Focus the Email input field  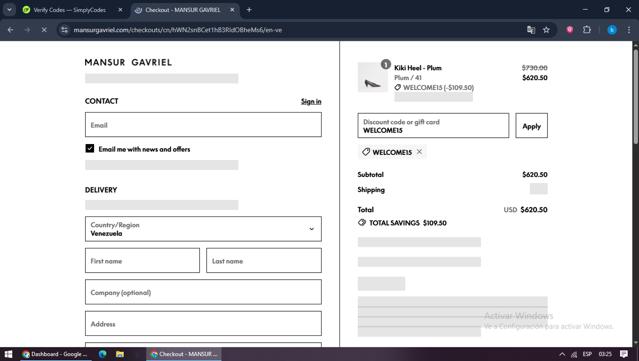pos(203,125)
